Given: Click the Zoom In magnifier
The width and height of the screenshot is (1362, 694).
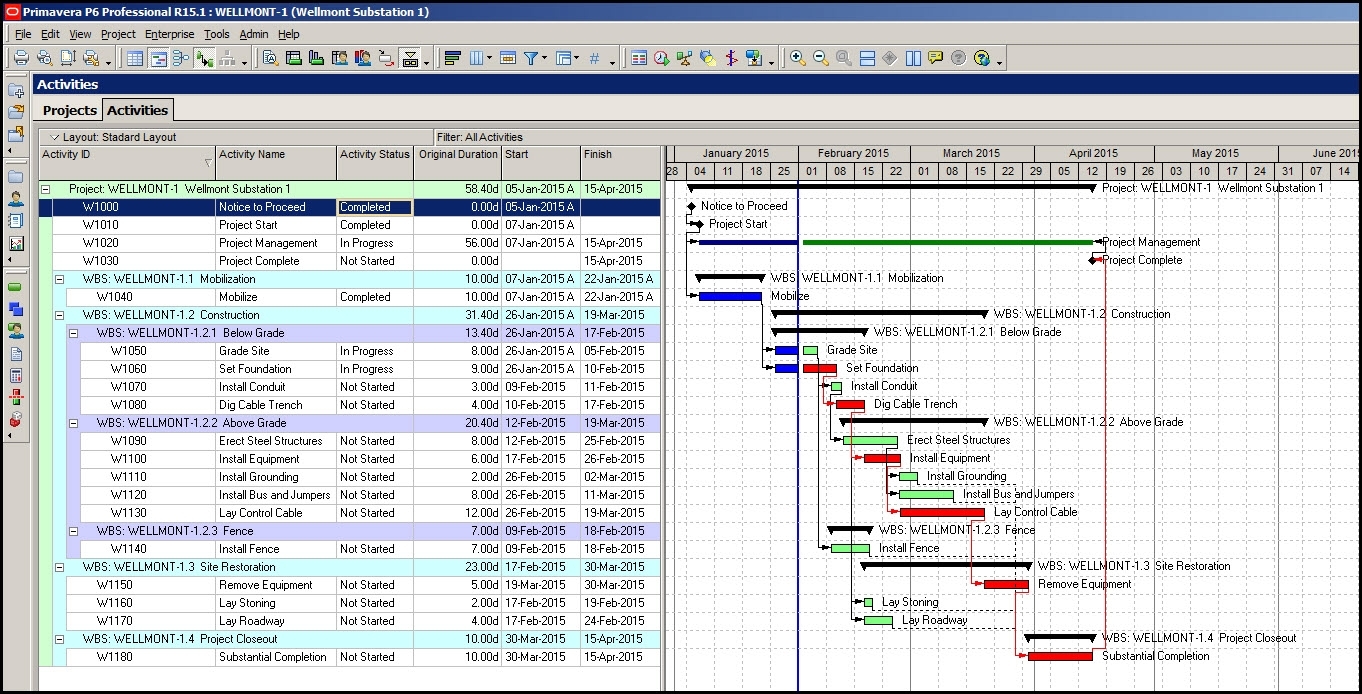Looking at the screenshot, I should click(x=798, y=58).
